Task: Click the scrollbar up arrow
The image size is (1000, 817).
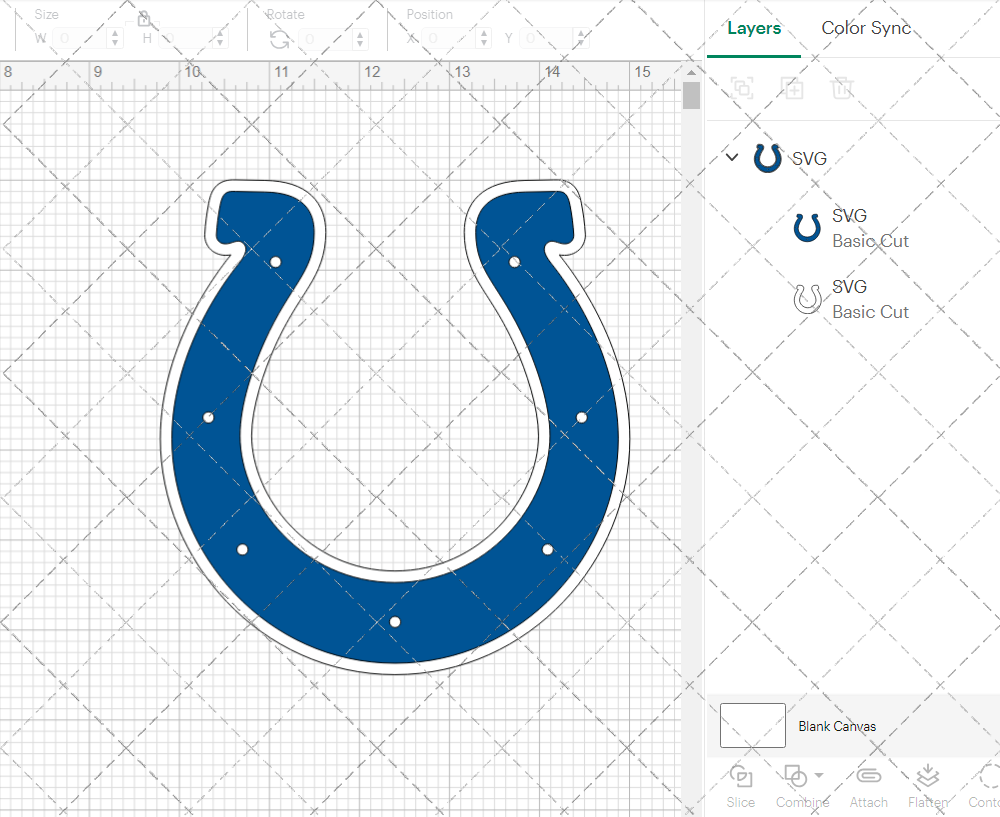Action: 691,72
